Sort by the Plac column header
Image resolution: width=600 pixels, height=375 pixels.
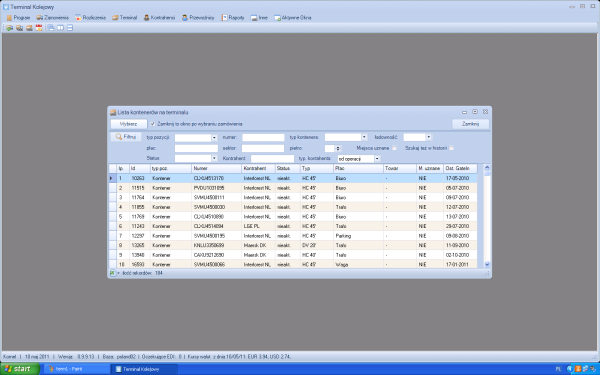358,168
